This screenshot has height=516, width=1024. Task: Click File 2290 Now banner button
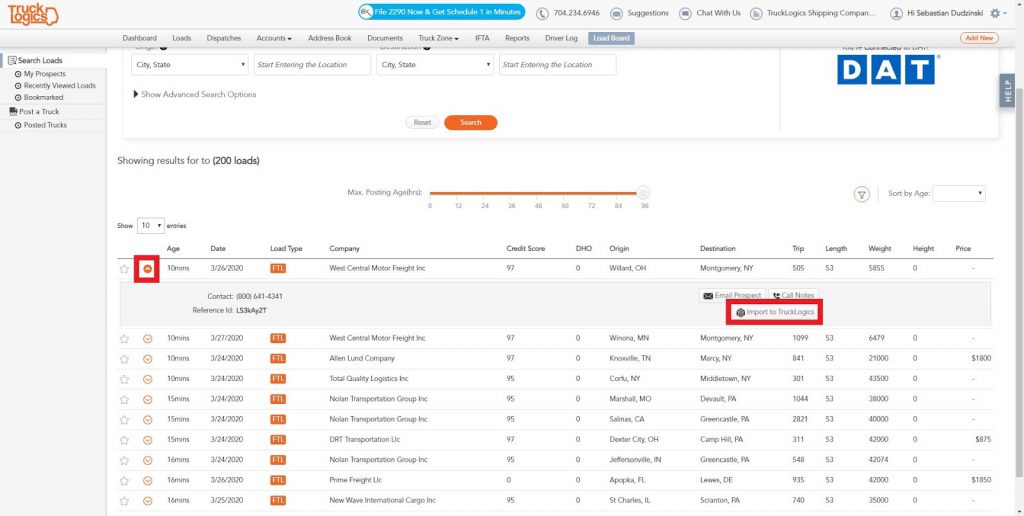441,12
